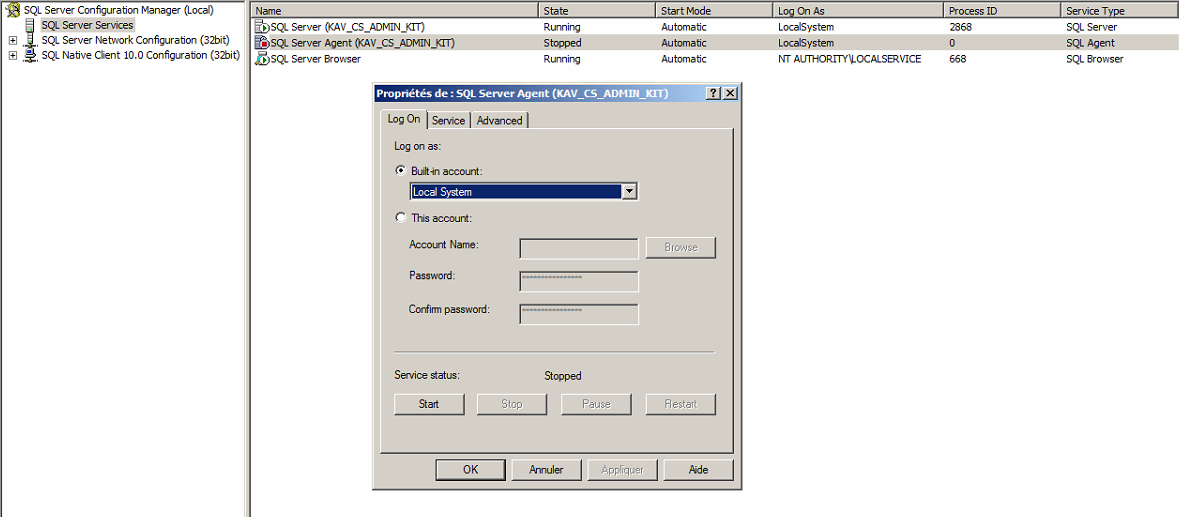Image resolution: width=1179 pixels, height=517 pixels.
Task: Cancel with the Annuler button
Action: click(547, 470)
